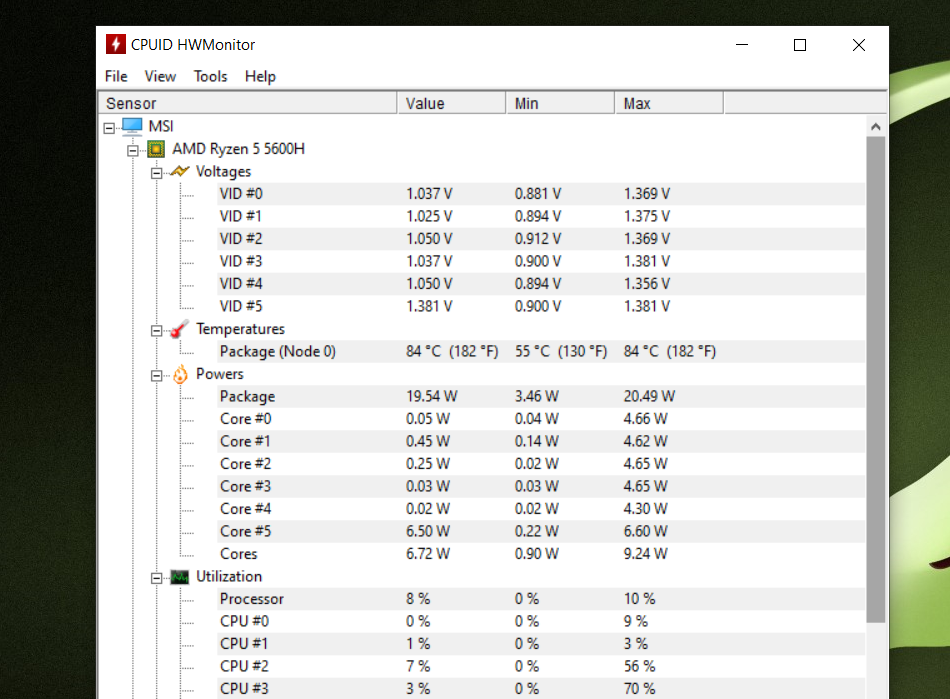950x699 pixels.
Task: Collapse the AMD Ryzen 5 5600H node
Action: pos(133,150)
